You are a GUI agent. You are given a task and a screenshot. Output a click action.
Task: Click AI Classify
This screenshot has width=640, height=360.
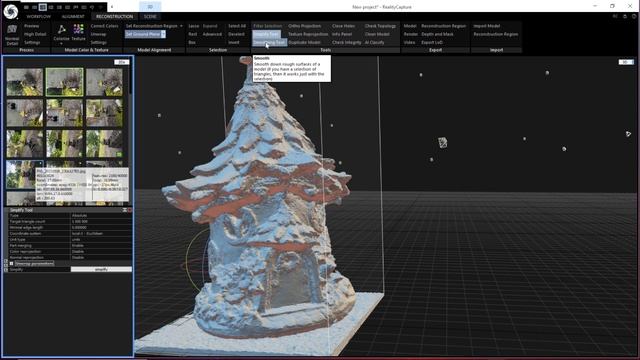pos(374,42)
